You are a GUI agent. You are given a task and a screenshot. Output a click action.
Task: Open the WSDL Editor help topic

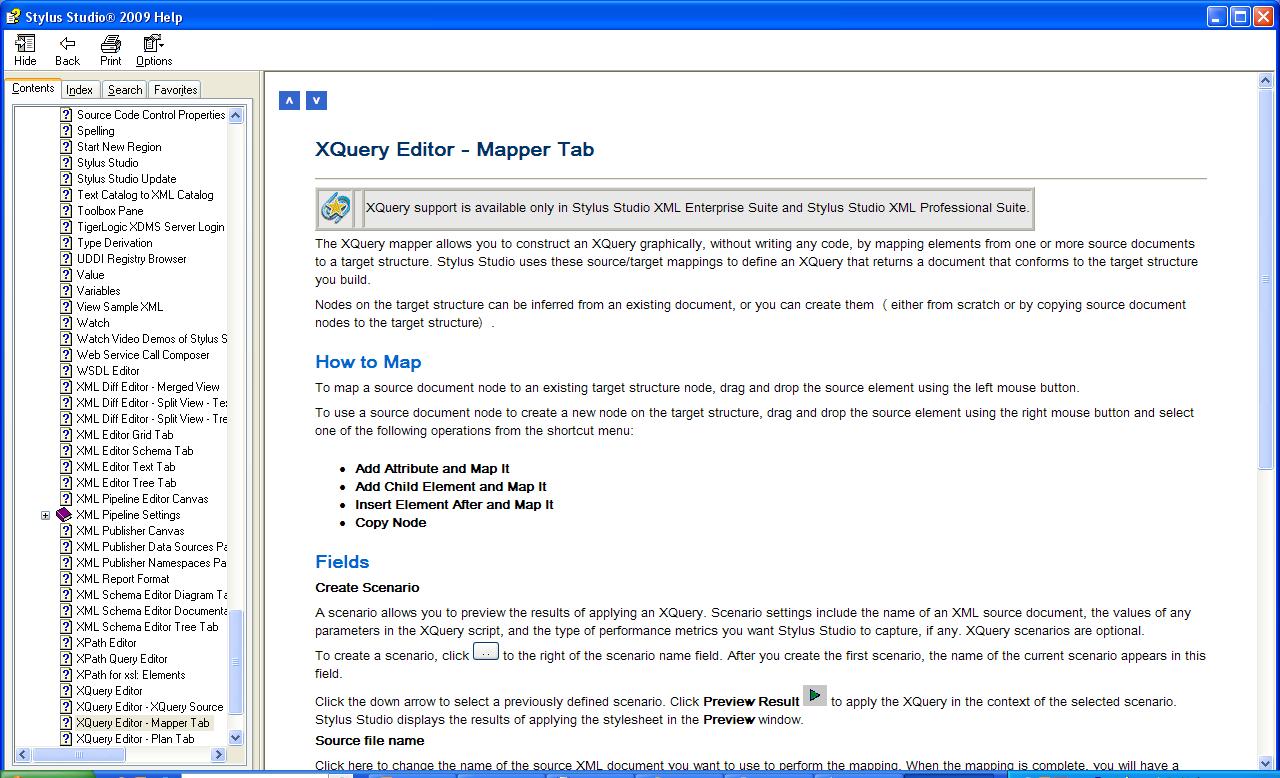click(x=108, y=371)
